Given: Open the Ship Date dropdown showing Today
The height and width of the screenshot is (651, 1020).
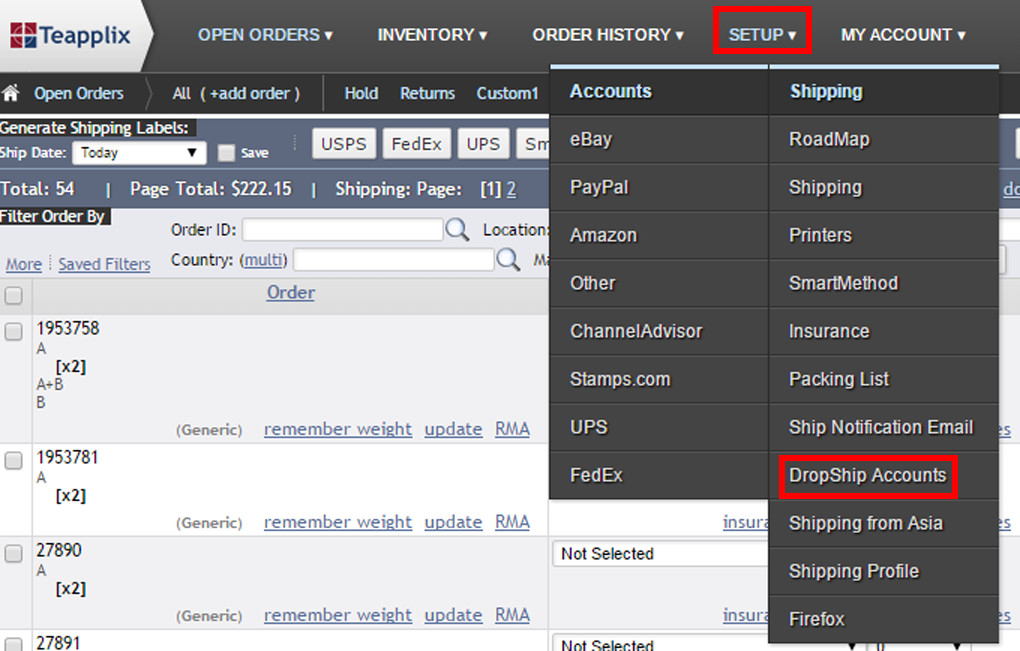Looking at the screenshot, I should 139,153.
